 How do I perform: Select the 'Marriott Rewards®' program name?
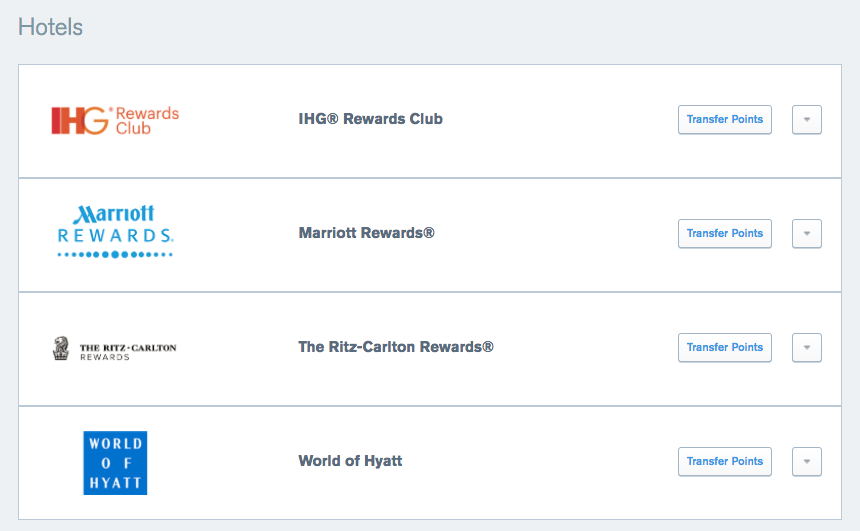366,233
